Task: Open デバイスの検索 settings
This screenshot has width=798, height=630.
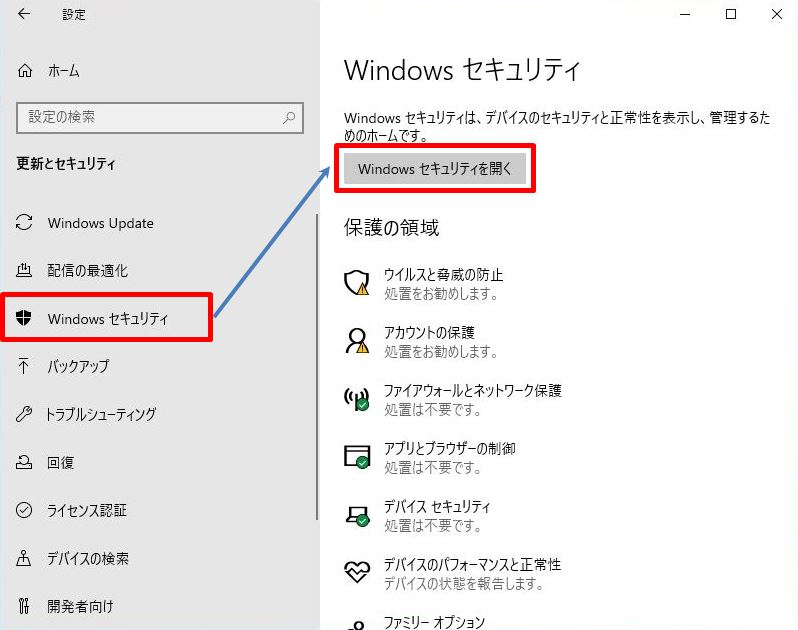Action: [88, 558]
